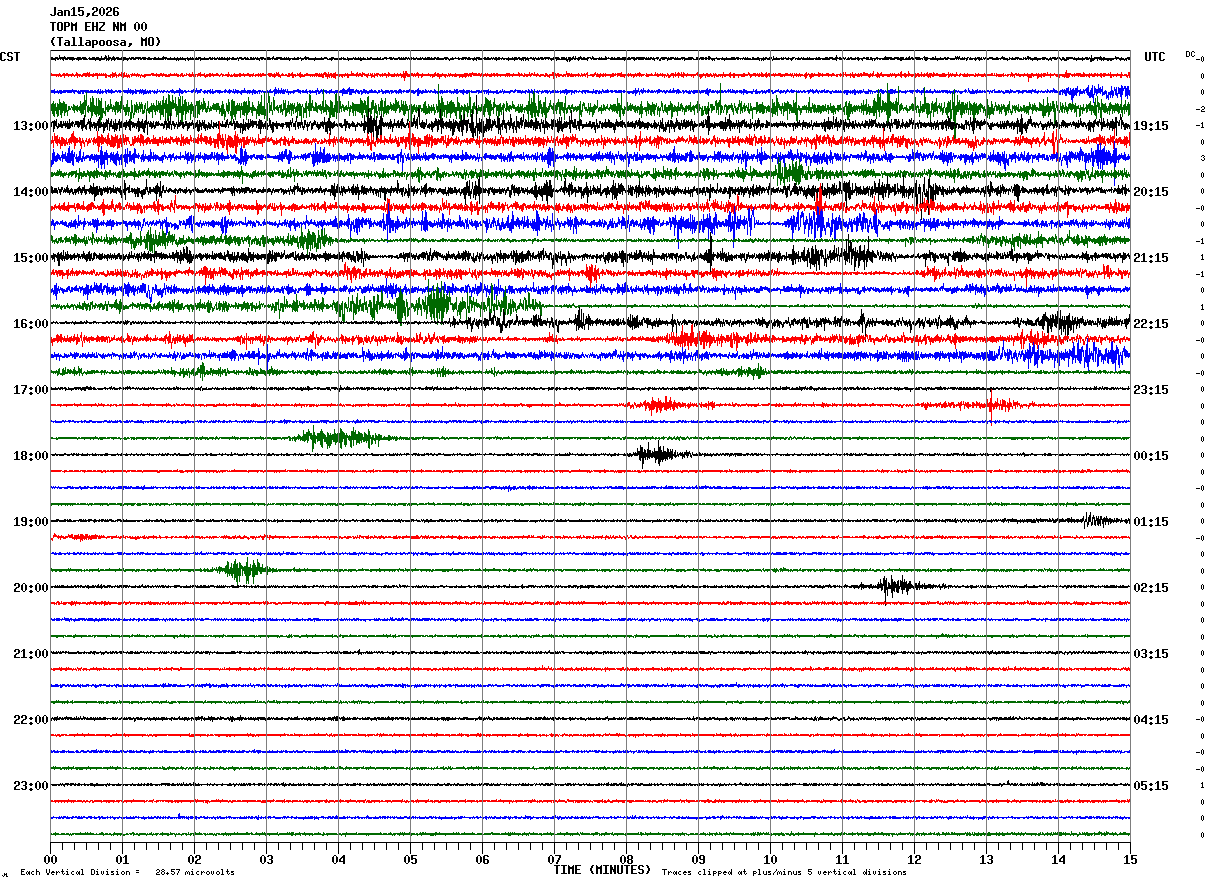The width and height of the screenshot is (1210, 886).
Task: Click minute 02 on the time axis
Action: pyautogui.click(x=194, y=859)
